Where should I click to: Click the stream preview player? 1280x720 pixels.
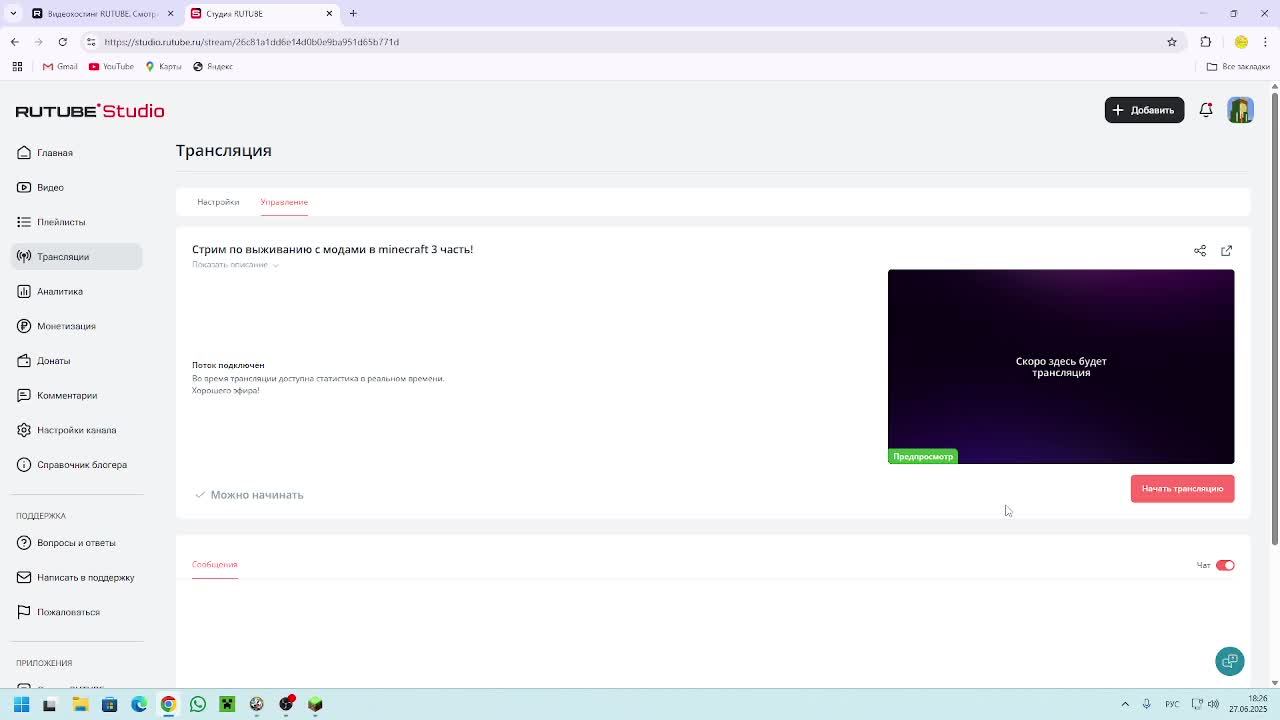pos(1061,366)
